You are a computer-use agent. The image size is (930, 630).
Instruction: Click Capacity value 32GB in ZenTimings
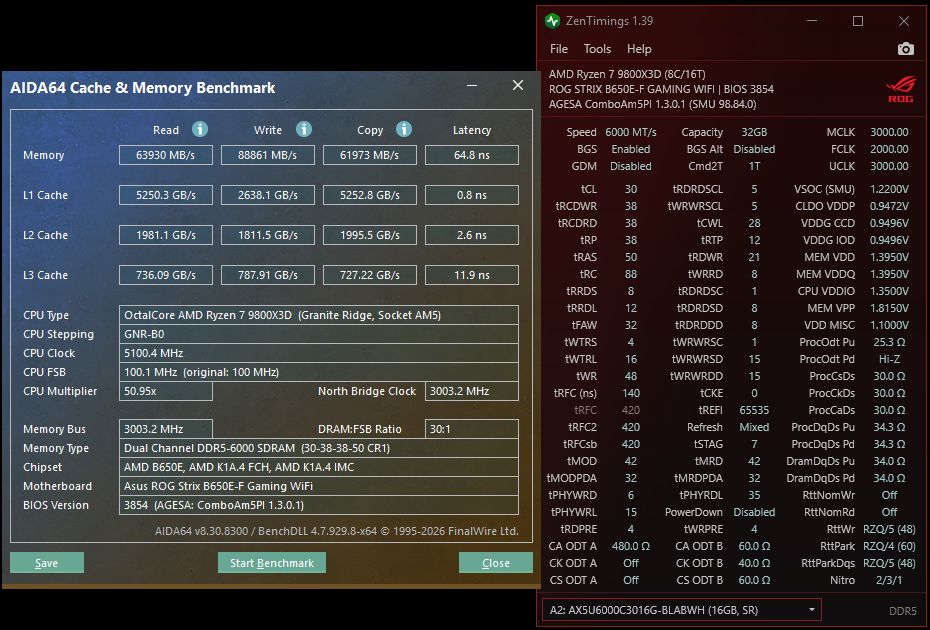(x=754, y=132)
